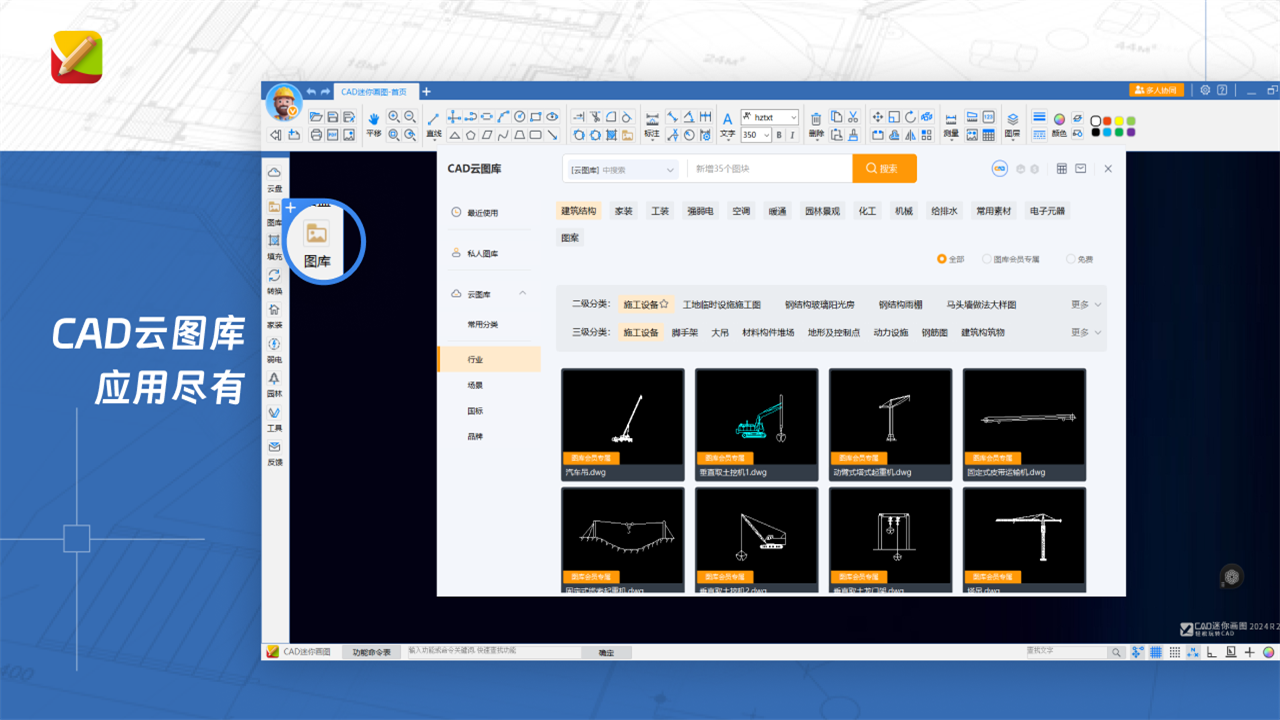
Task: Select the 全部 radio button
Action: 942,259
